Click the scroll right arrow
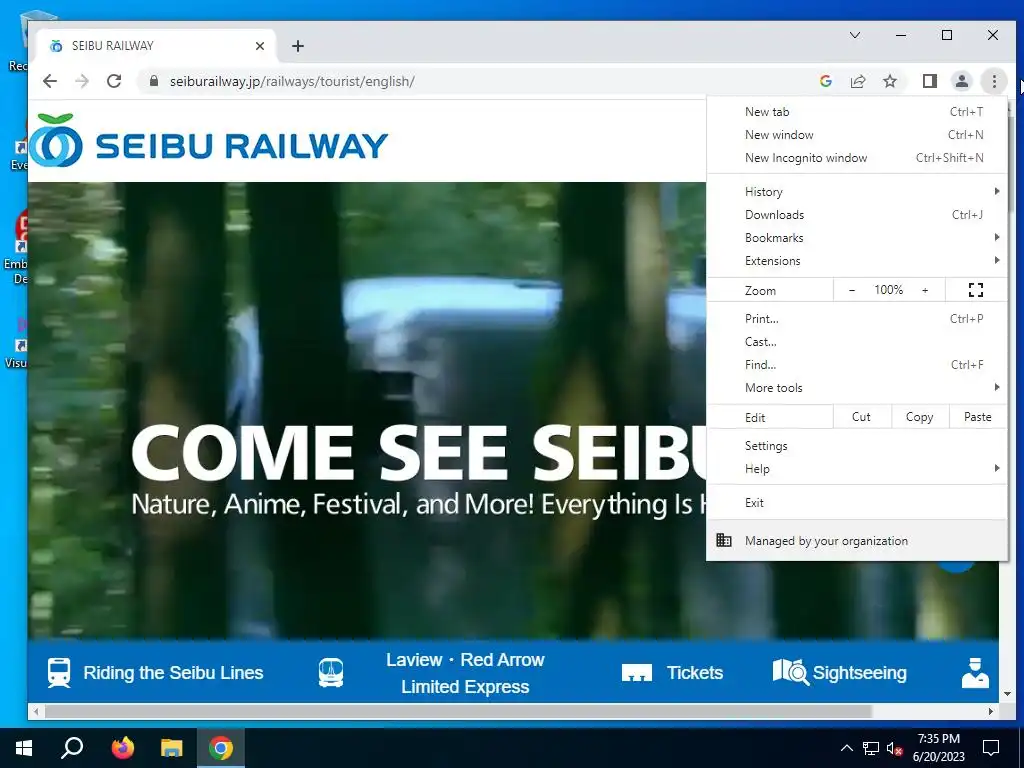This screenshot has width=1024, height=768. [x=991, y=711]
